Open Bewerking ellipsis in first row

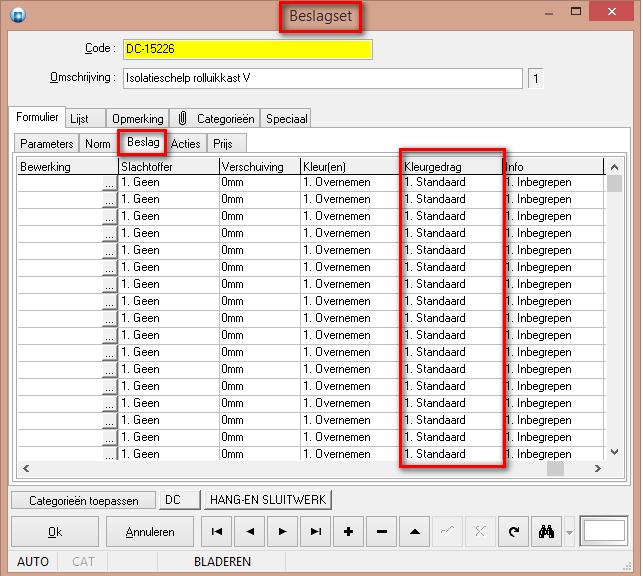[x=109, y=184]
